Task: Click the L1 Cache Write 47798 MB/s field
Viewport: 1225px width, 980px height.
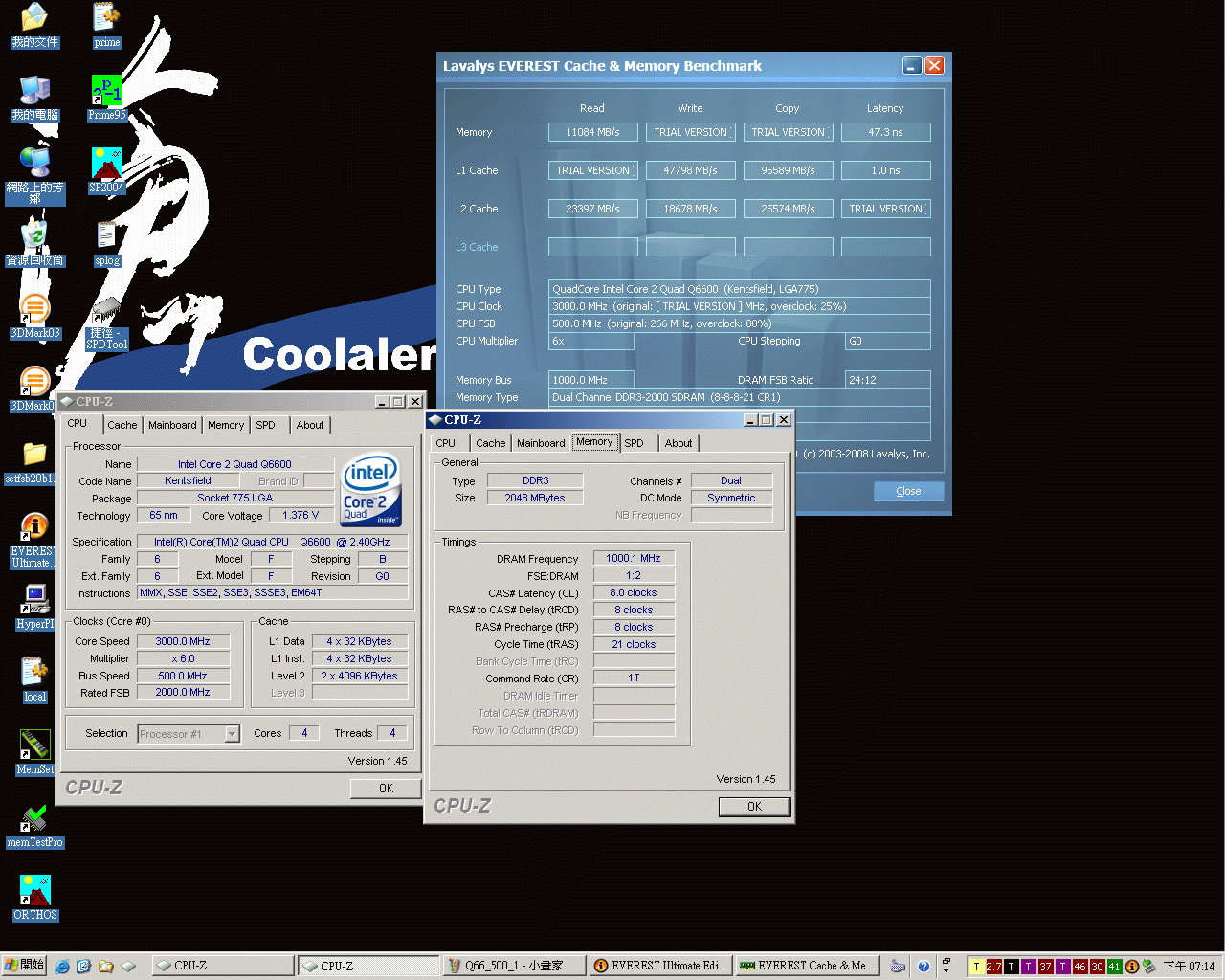Action: click(x=690, y=170)
